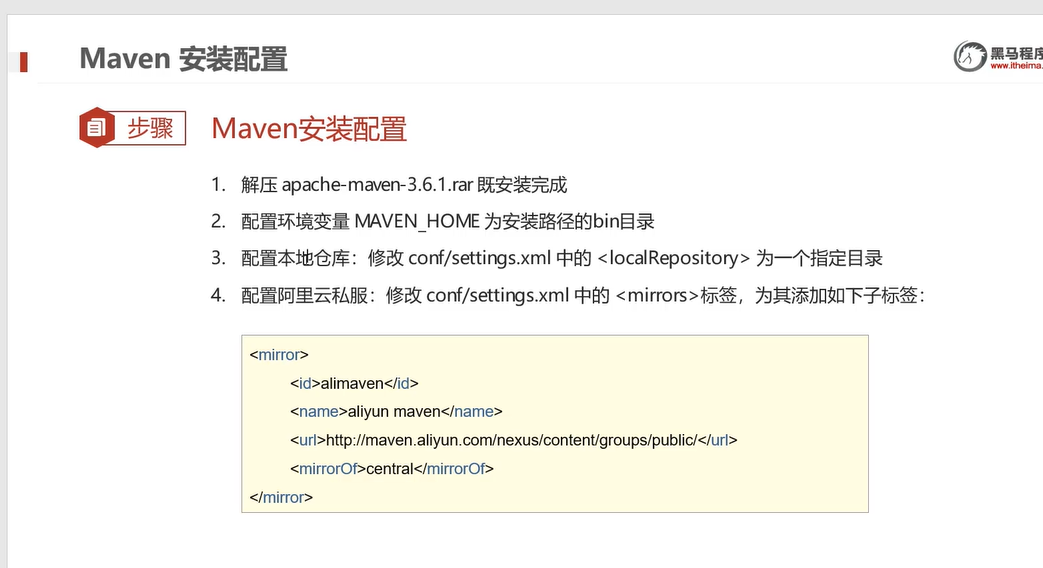Click step 4 text about 阿里云私服
Screen dimensions: 1043x568
[583, 295]
